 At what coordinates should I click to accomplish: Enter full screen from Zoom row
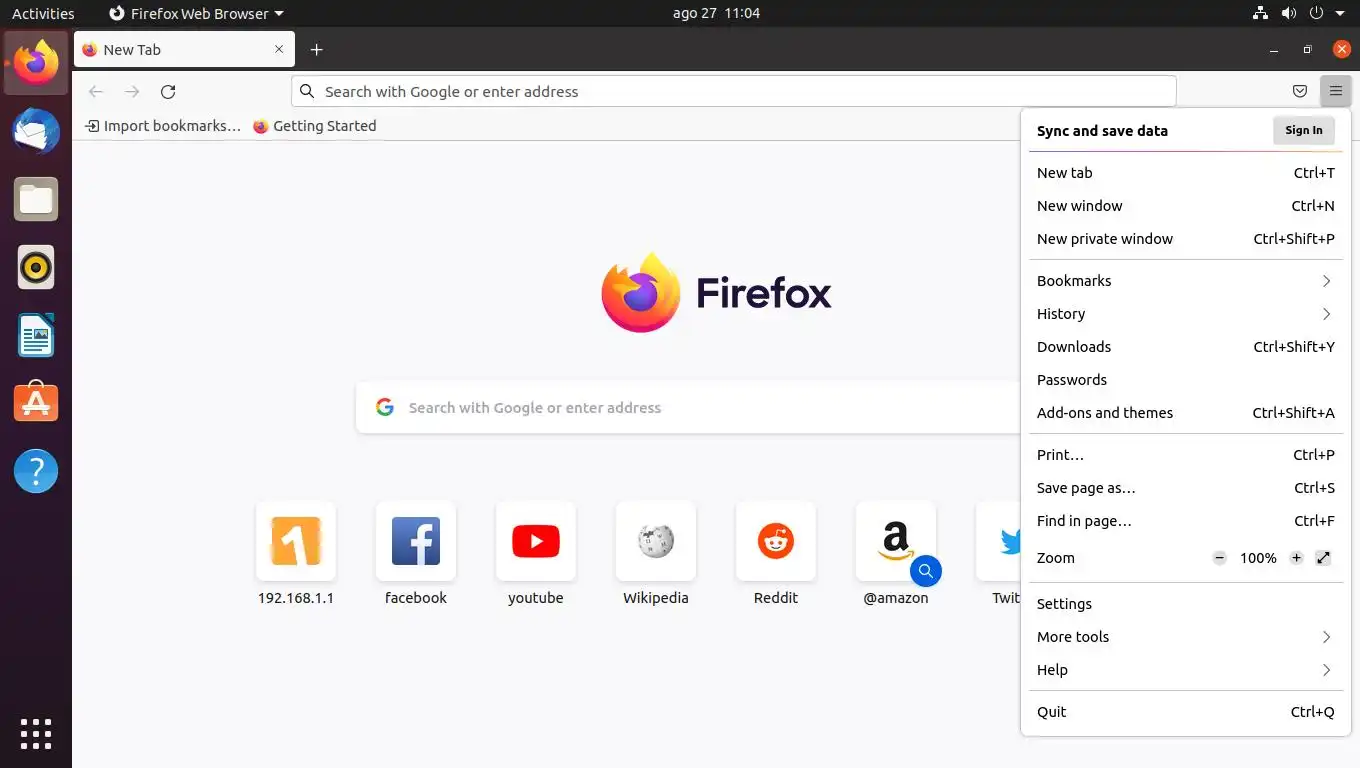(x=1323, y=558)
